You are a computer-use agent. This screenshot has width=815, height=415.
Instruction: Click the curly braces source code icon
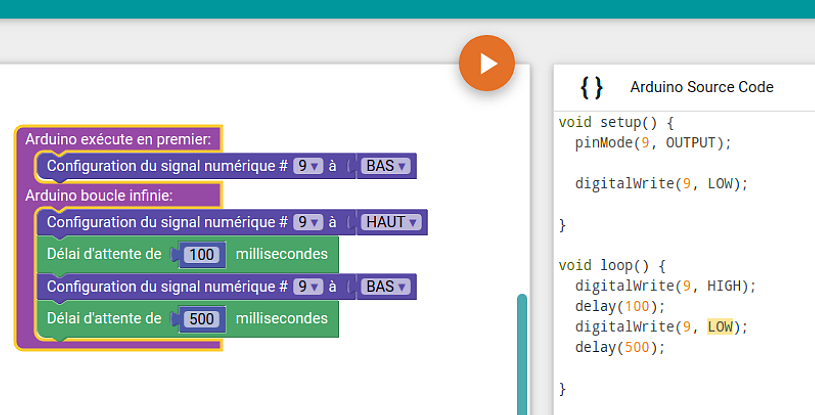tap(591, 87)
